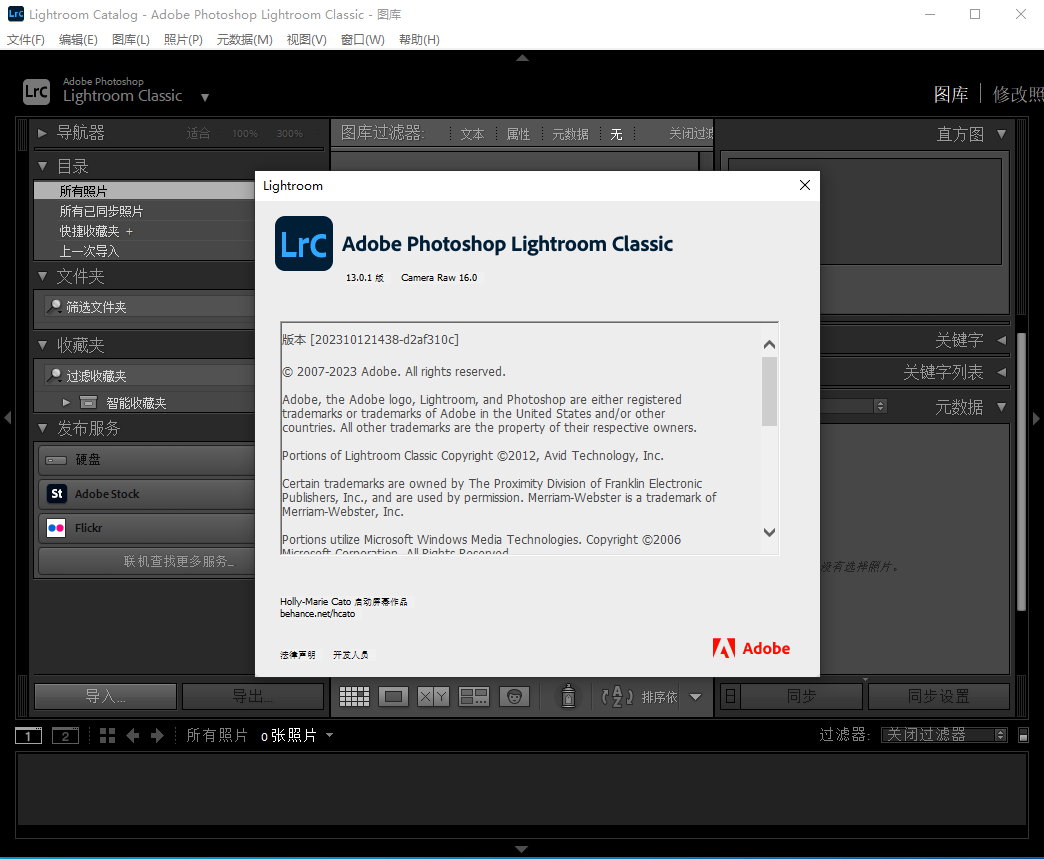Open the 帮助(H) menu
Image resolution: width=1044 pixels, height=859 pixels.
click(419, 39)
